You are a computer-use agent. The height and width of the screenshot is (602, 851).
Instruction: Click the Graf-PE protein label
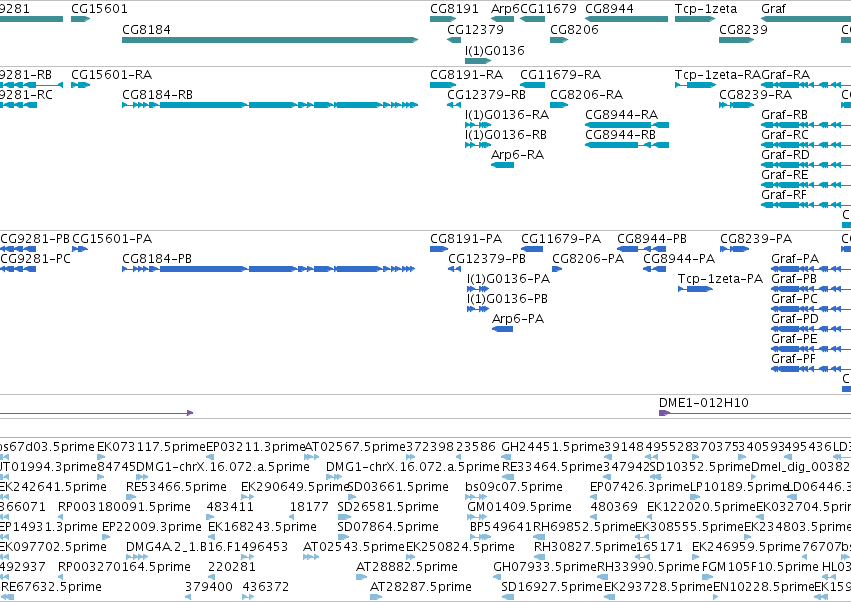click(794, 339)
